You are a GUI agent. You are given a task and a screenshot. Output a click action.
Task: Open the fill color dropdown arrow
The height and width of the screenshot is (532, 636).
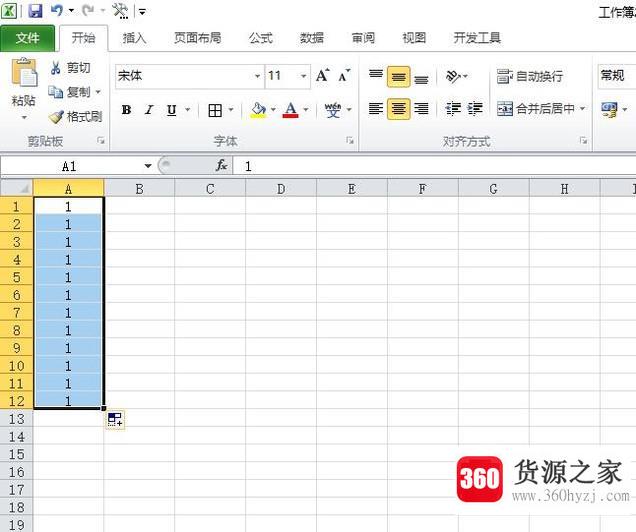pyautogui.click(x=273, y=109)
